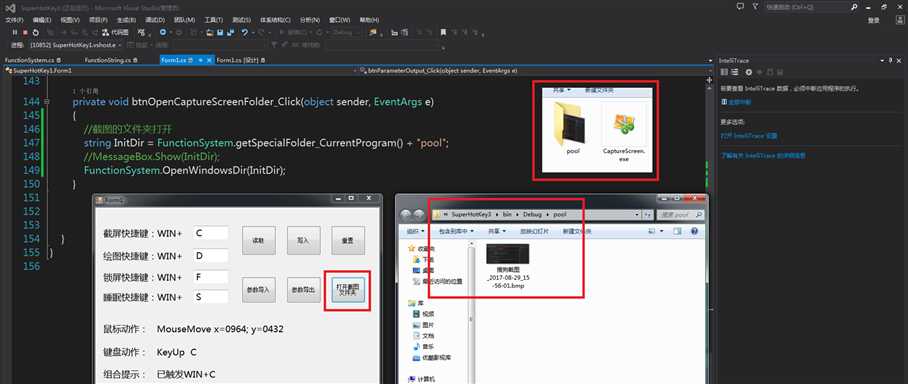Click Explorer forward navigation arrow
Viewport: 908px width, 384px height.
pos(419,214)
